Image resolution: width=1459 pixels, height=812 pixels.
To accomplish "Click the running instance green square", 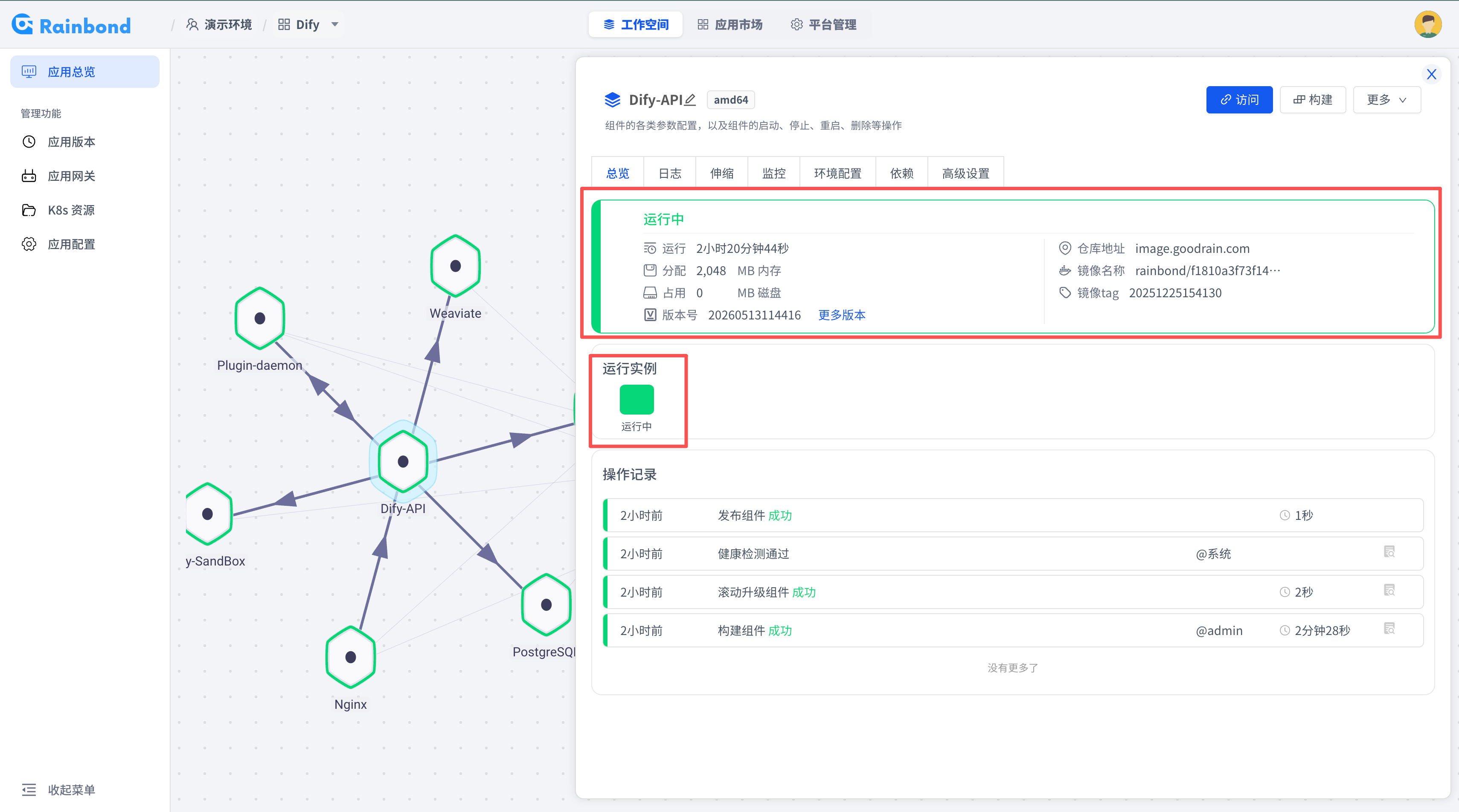I will 636,400.
